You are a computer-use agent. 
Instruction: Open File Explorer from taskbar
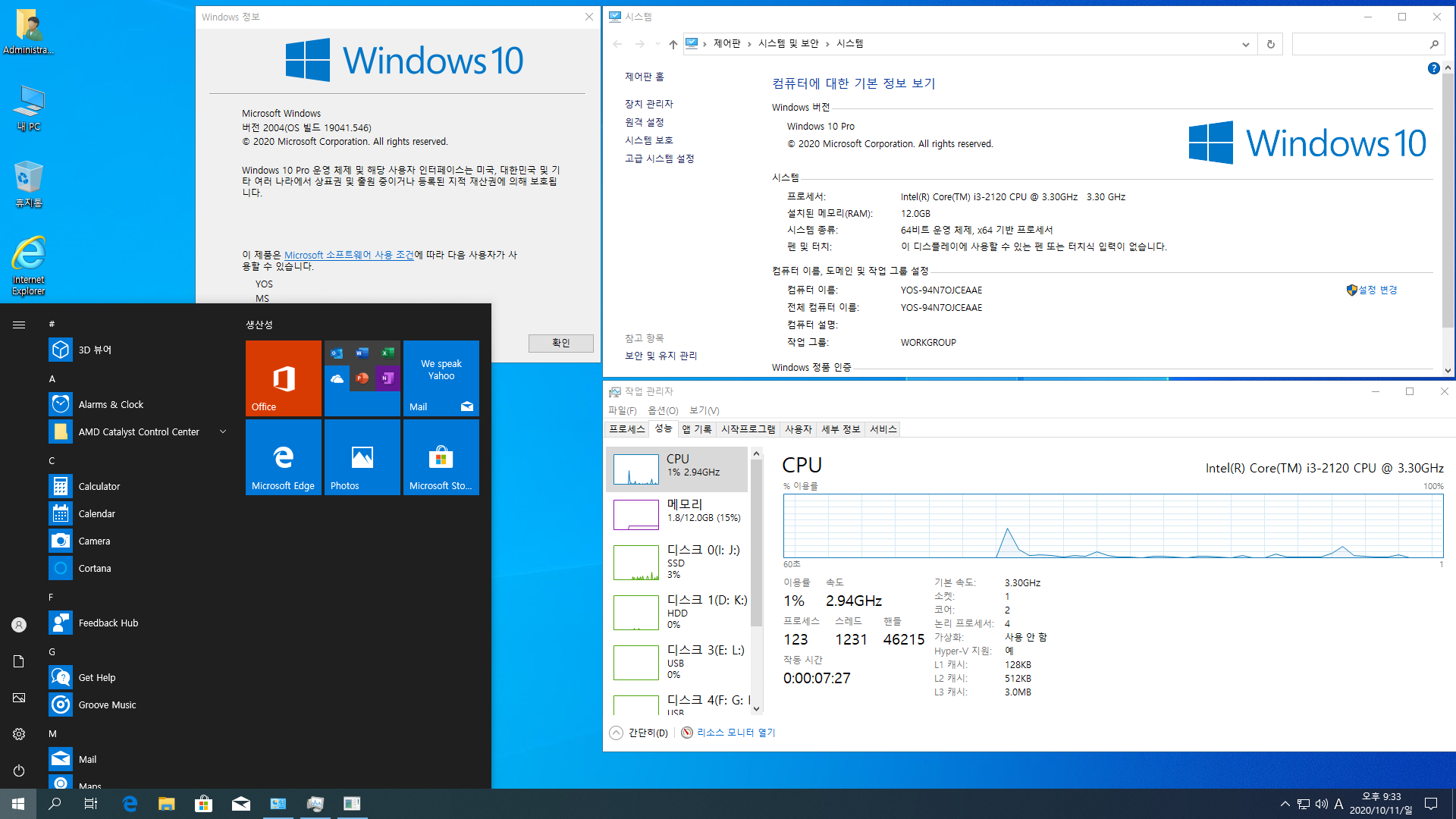(166, 804)
